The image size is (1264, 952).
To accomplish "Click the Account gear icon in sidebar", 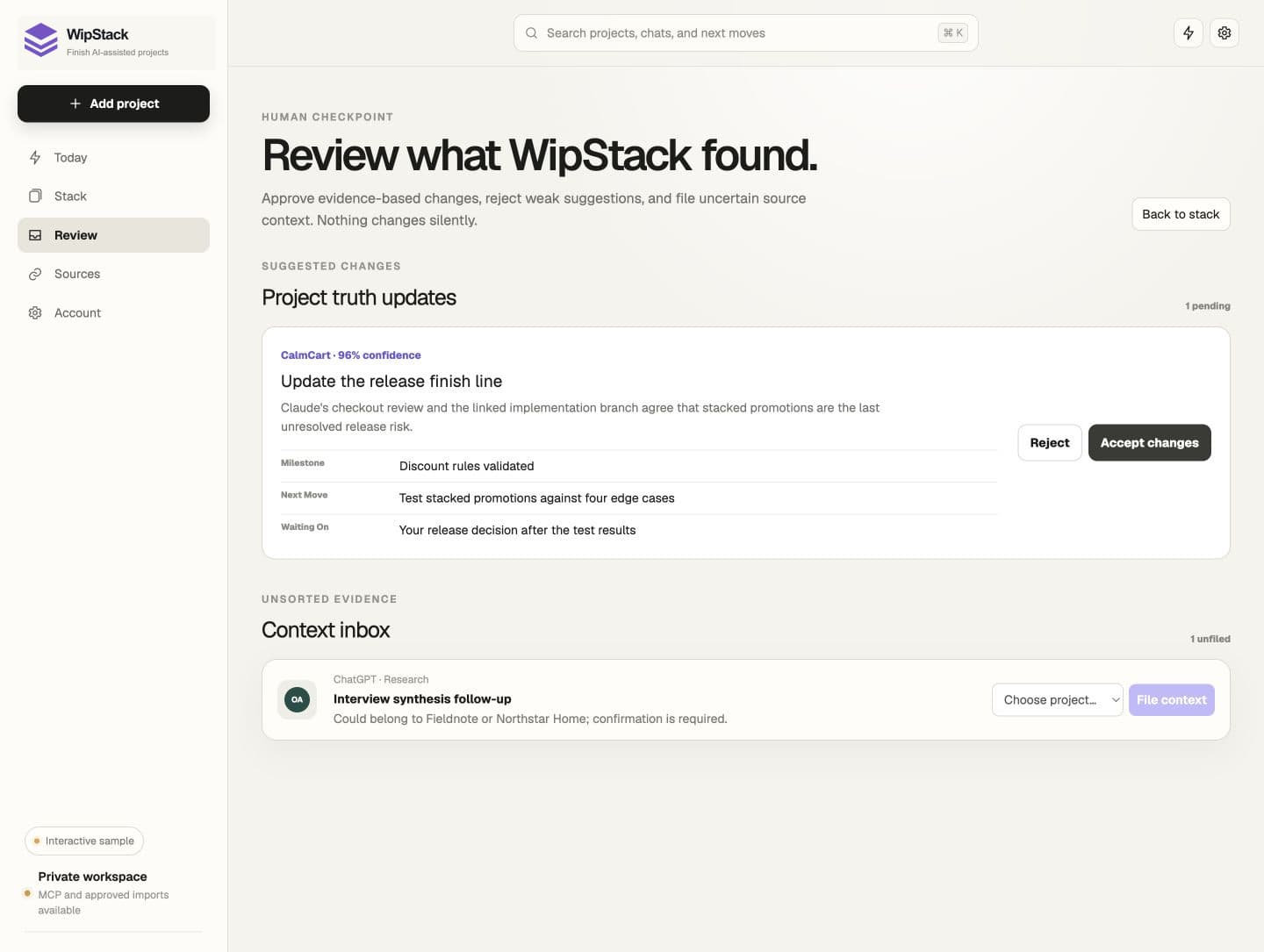I will pyautogui.click(x=35, y=313).
